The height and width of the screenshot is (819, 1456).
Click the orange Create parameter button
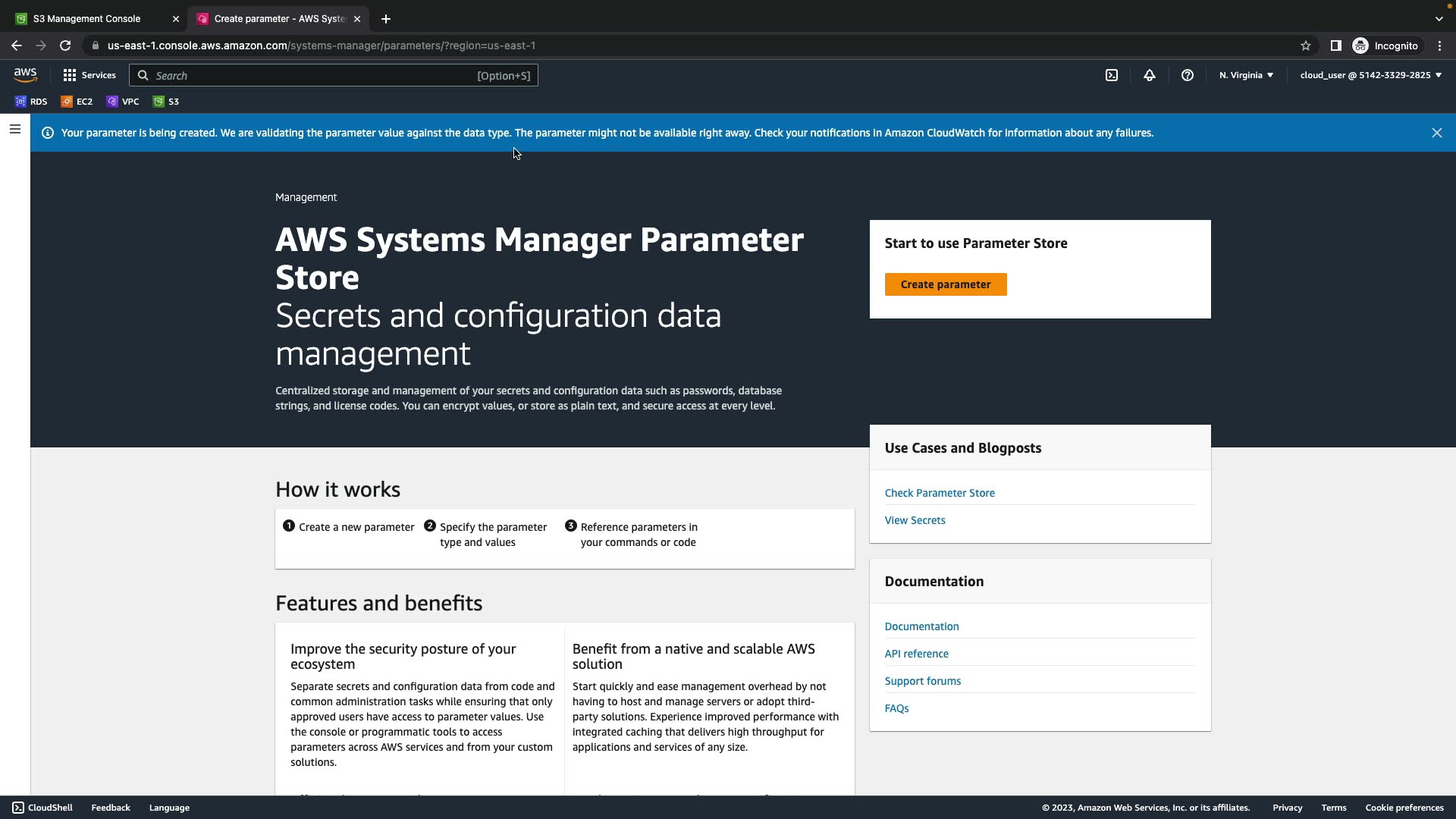(x=945, y=284)
